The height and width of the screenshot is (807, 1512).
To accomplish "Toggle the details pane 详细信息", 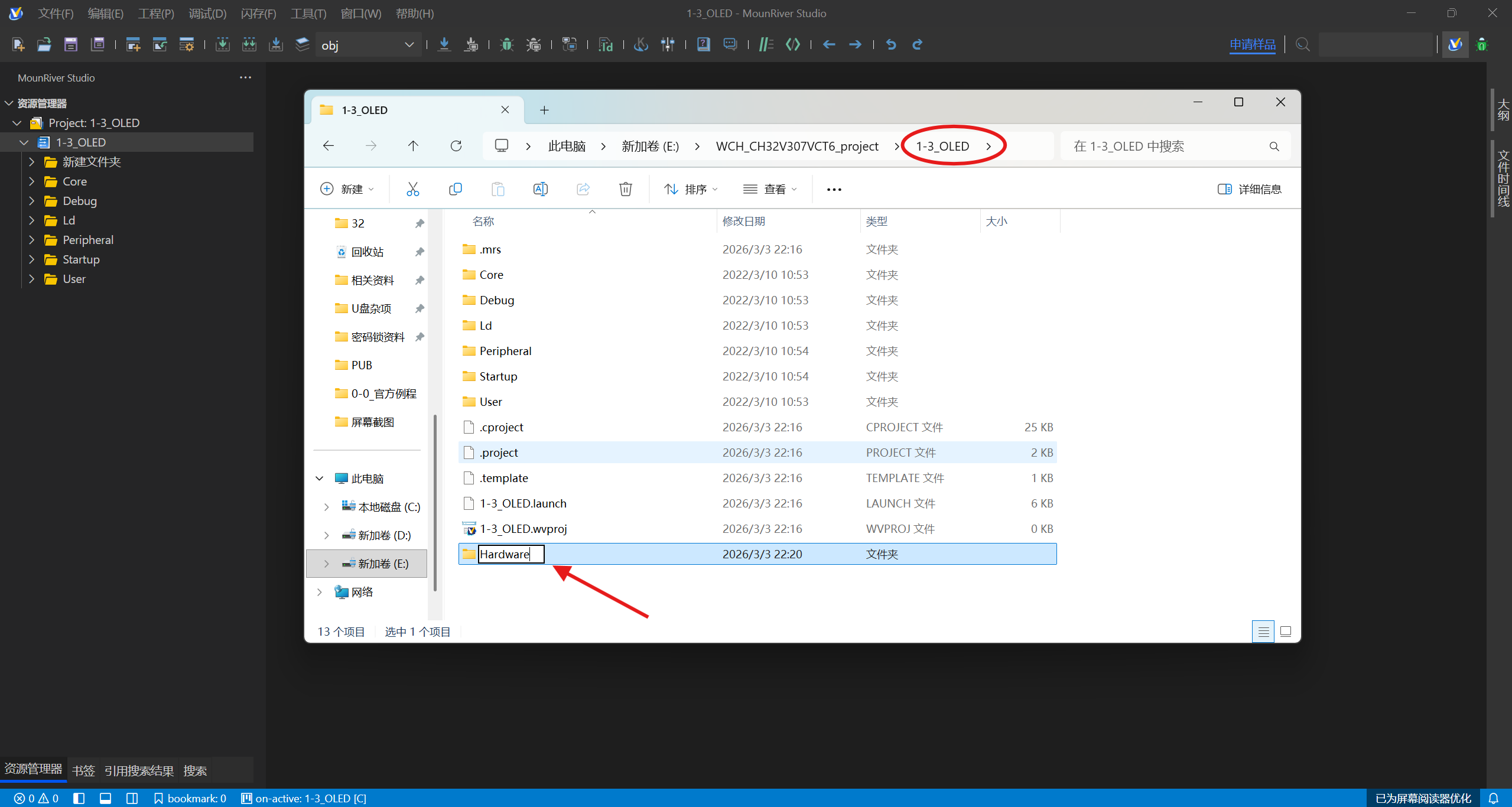I will coord(1250,189).
